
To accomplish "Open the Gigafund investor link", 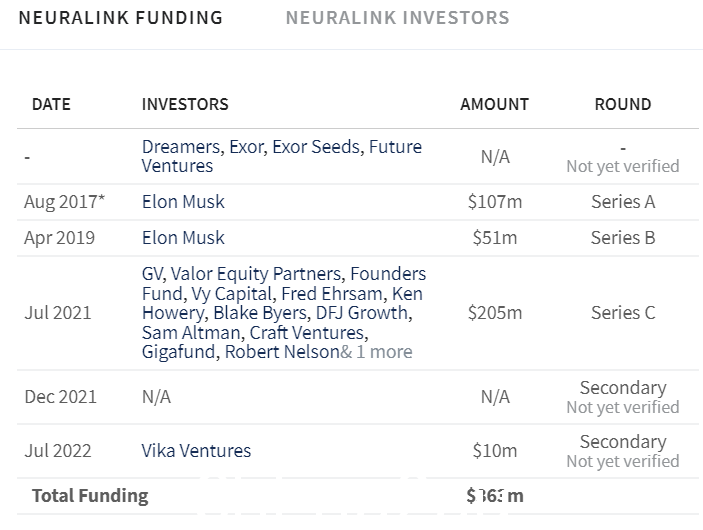I will pos(179,352).
